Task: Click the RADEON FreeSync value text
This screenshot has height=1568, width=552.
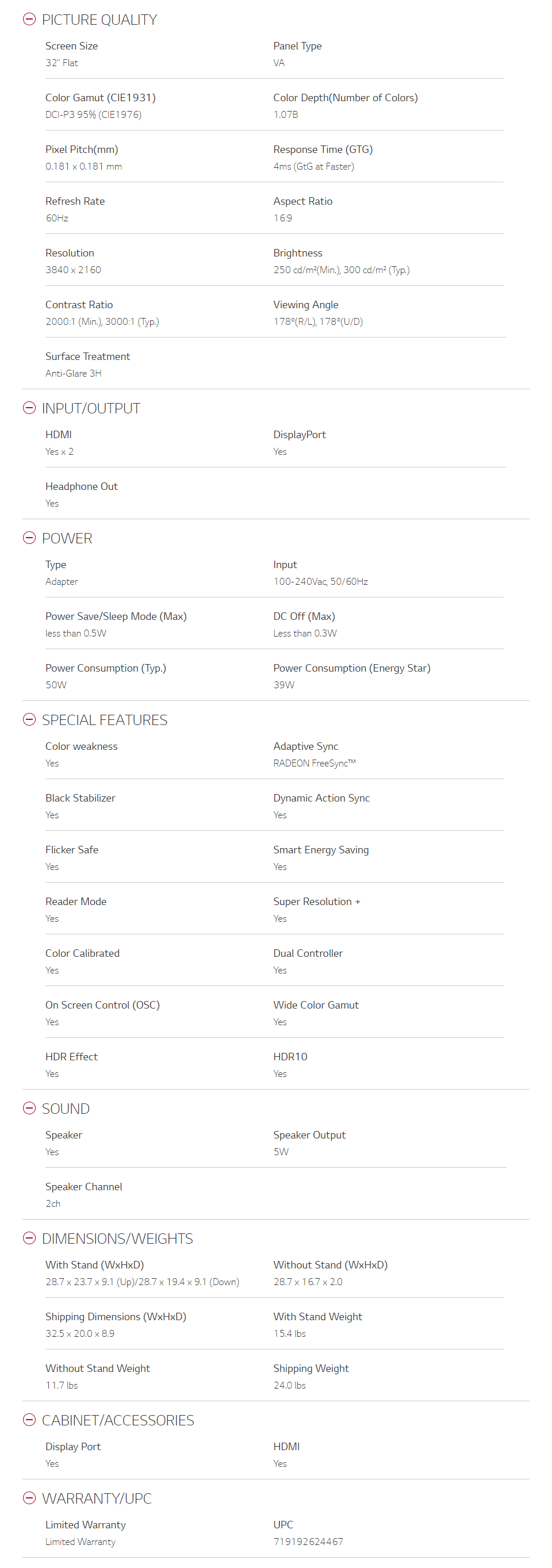Action: click(x=314, y=764)
